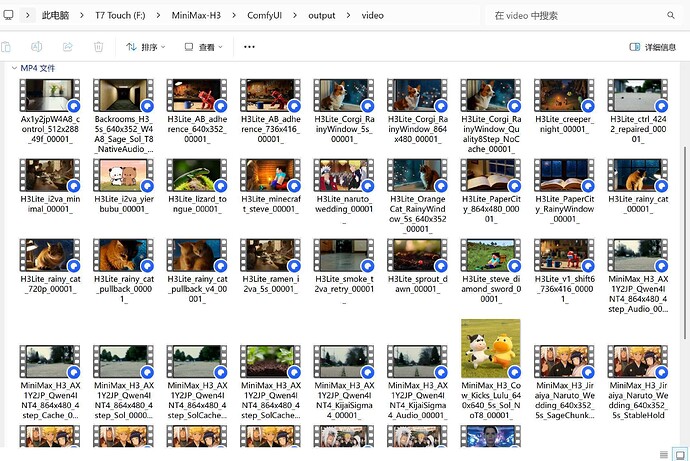690x461 pixels.
Task: Select H3Lite_rainy_cat_pullback_00001 video
Action: point(124,271)
